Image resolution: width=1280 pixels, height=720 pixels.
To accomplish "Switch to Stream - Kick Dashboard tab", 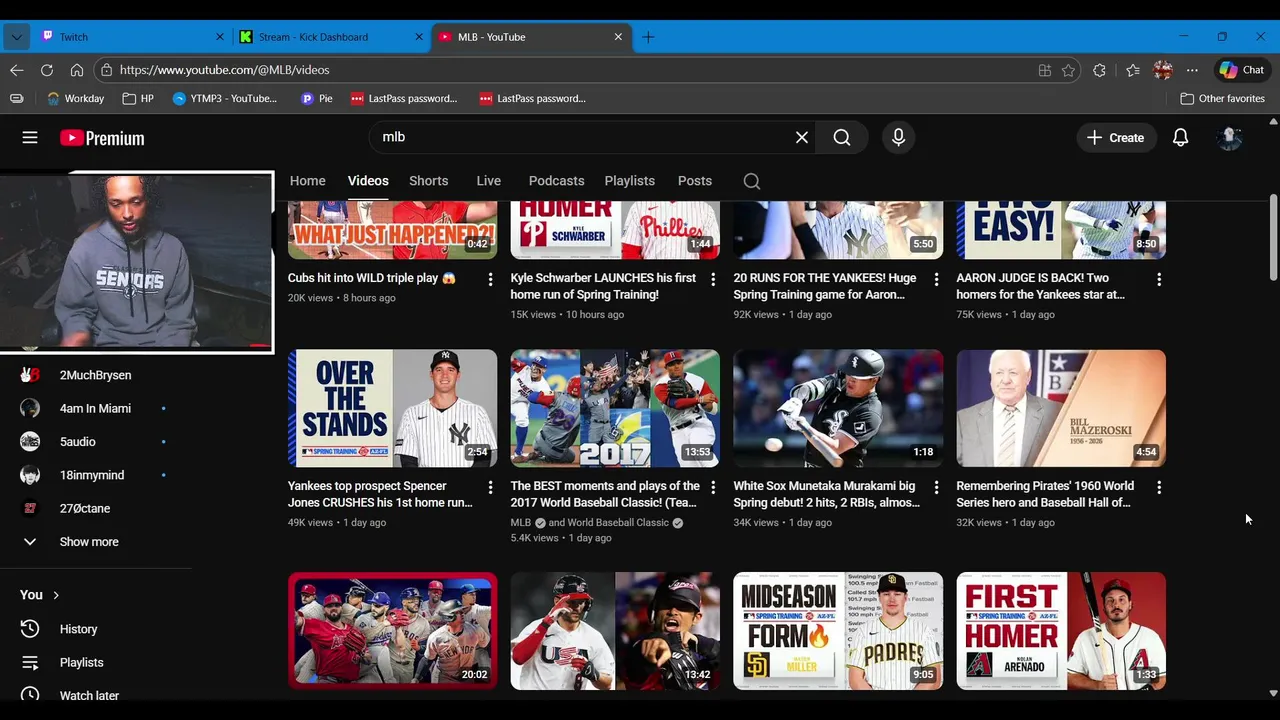I will tap(332, 37).
